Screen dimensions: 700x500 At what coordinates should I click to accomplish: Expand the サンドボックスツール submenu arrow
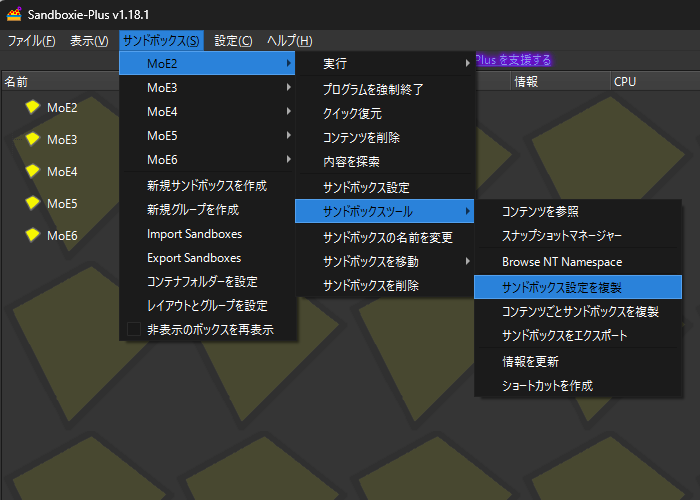pos(467,211)
